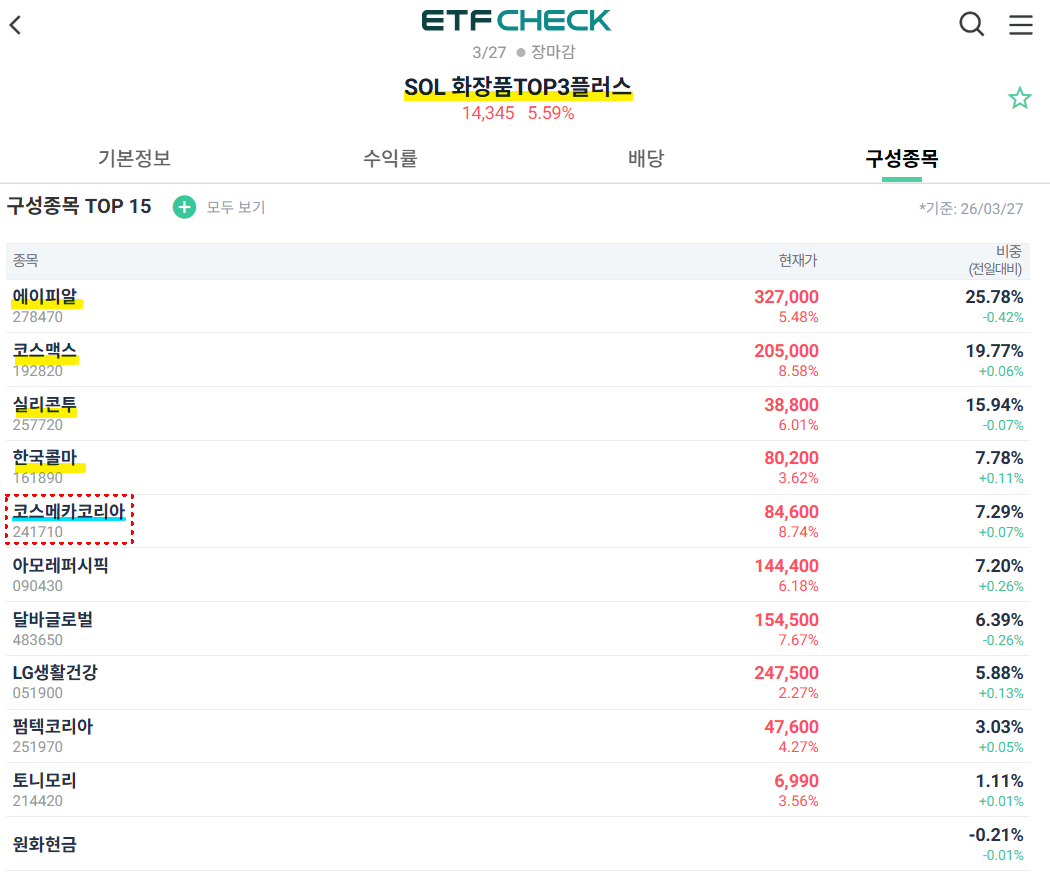Viewport: 1050px width, 872px height.
Task: Click the ETF CHECK logo
Action: 516,21
